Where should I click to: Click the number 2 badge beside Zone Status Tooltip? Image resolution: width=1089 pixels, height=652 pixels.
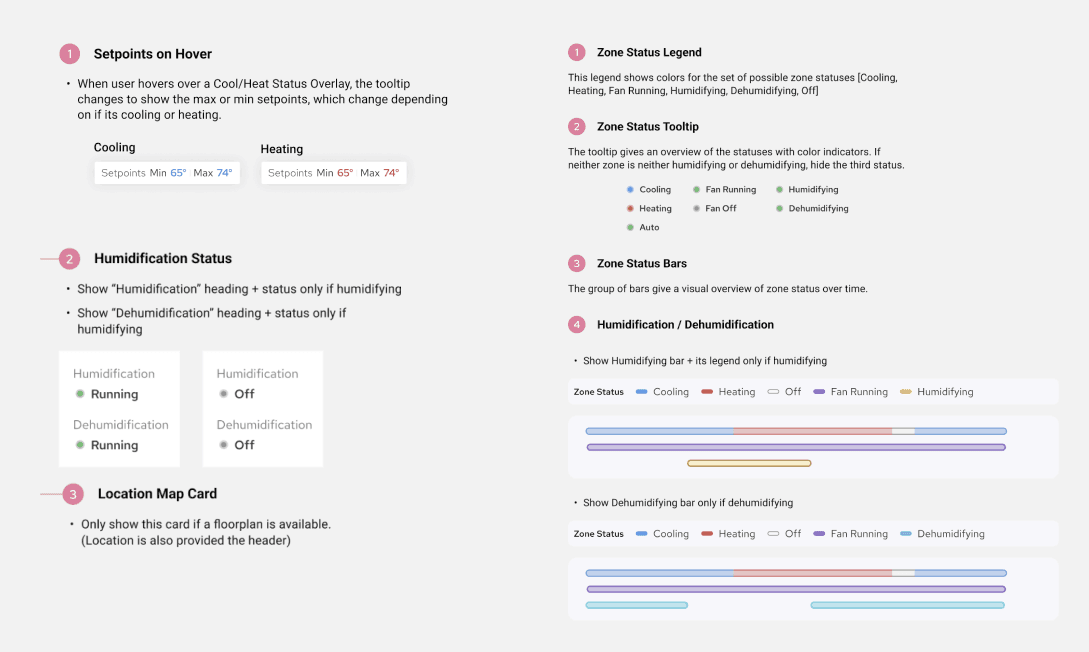[x=576, y=126]
